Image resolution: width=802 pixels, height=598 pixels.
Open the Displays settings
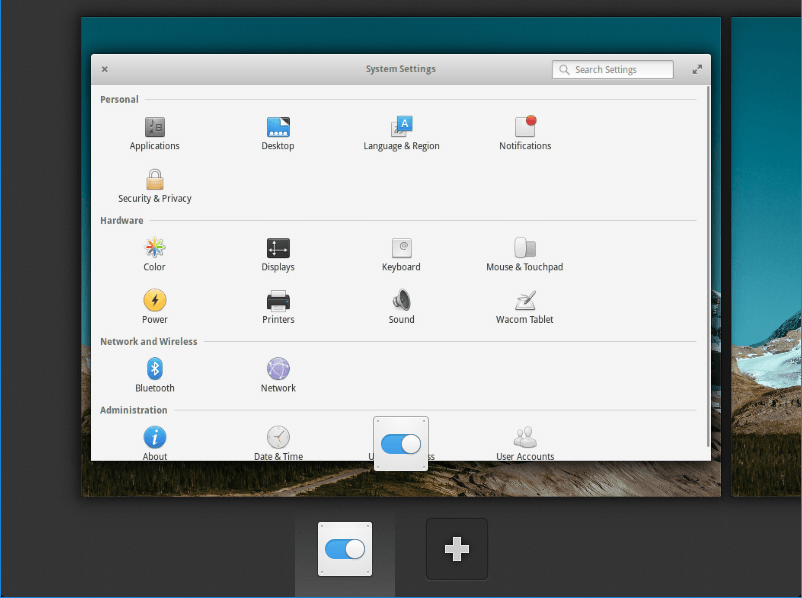[x=278, y=255]
